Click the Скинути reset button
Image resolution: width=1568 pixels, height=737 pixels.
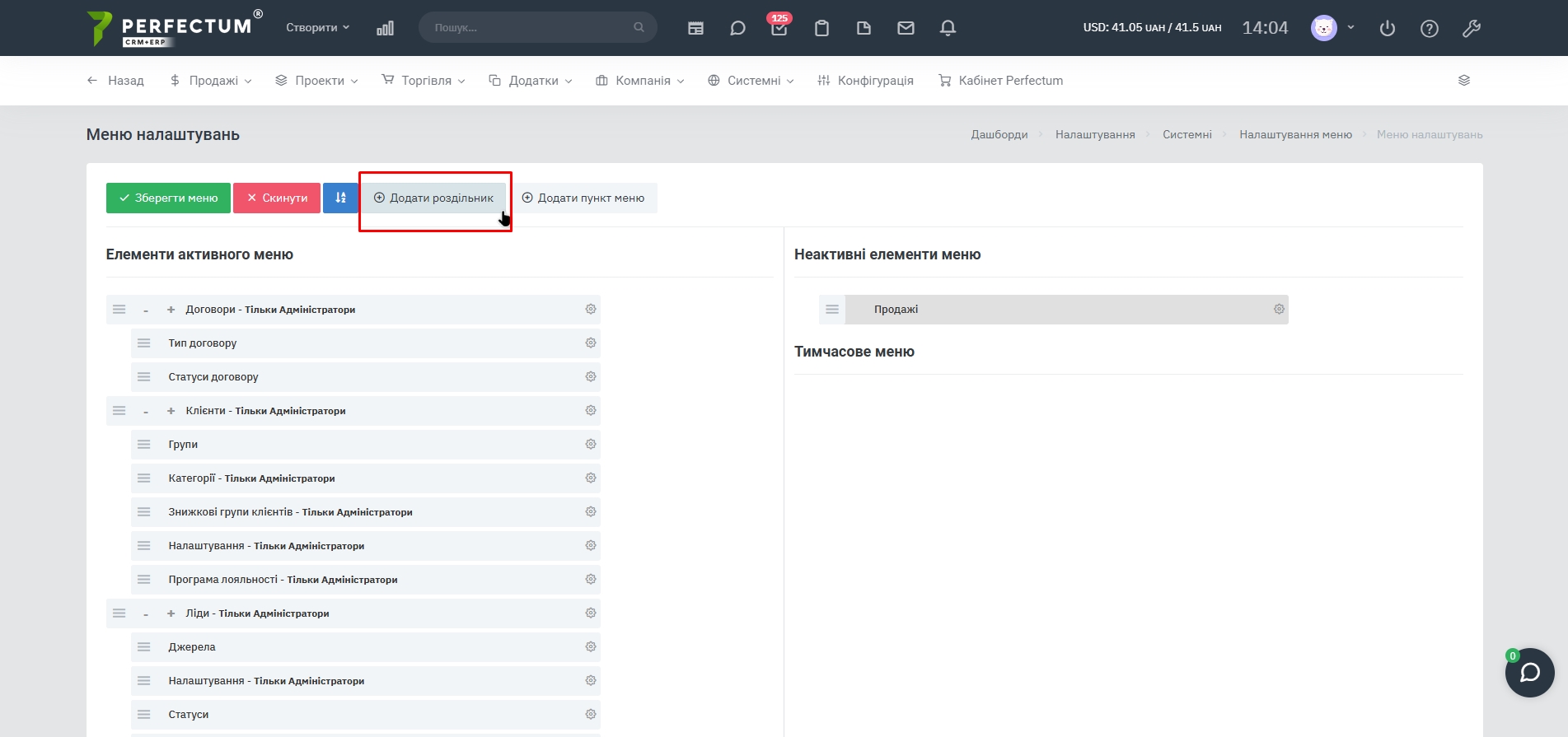(x=277, y=198)
